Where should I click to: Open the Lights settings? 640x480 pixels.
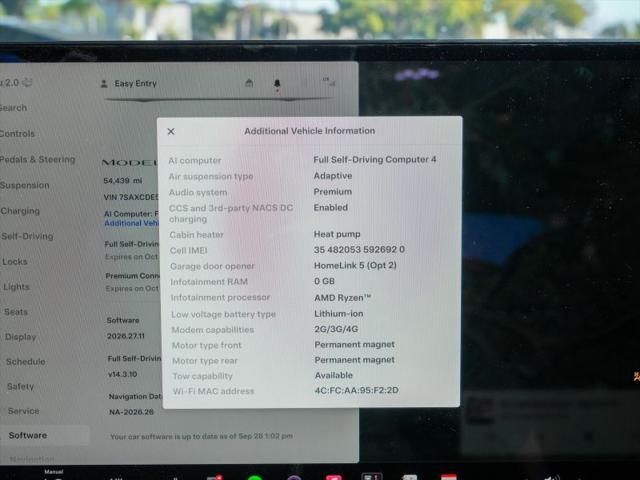[16, 287]
